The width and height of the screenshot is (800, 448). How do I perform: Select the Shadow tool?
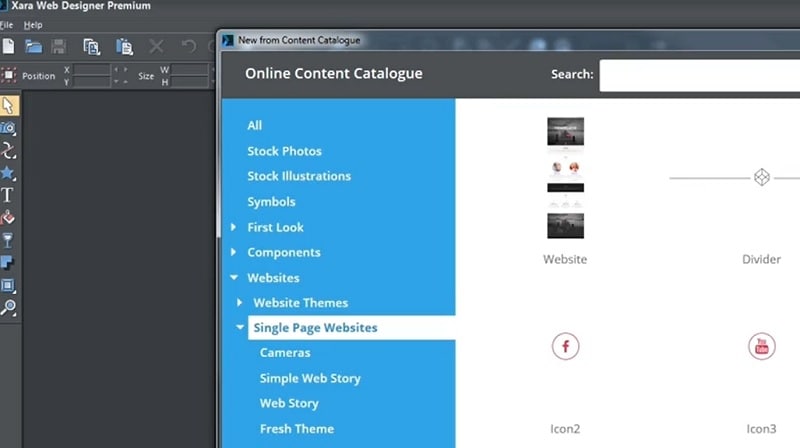(x=8, y=263)
